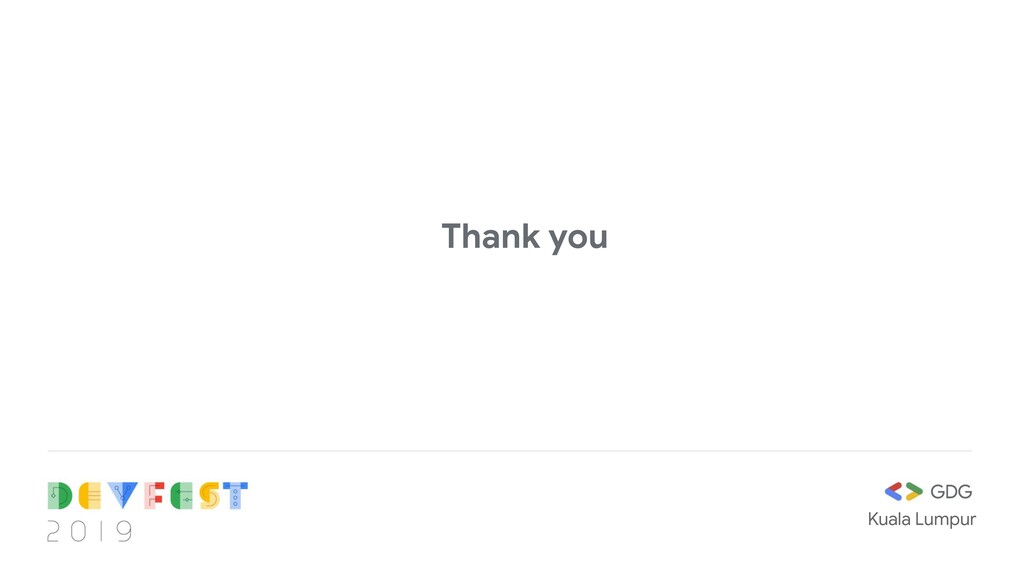
Task: Click the blank area below Thank you
Action: (524, 346)
